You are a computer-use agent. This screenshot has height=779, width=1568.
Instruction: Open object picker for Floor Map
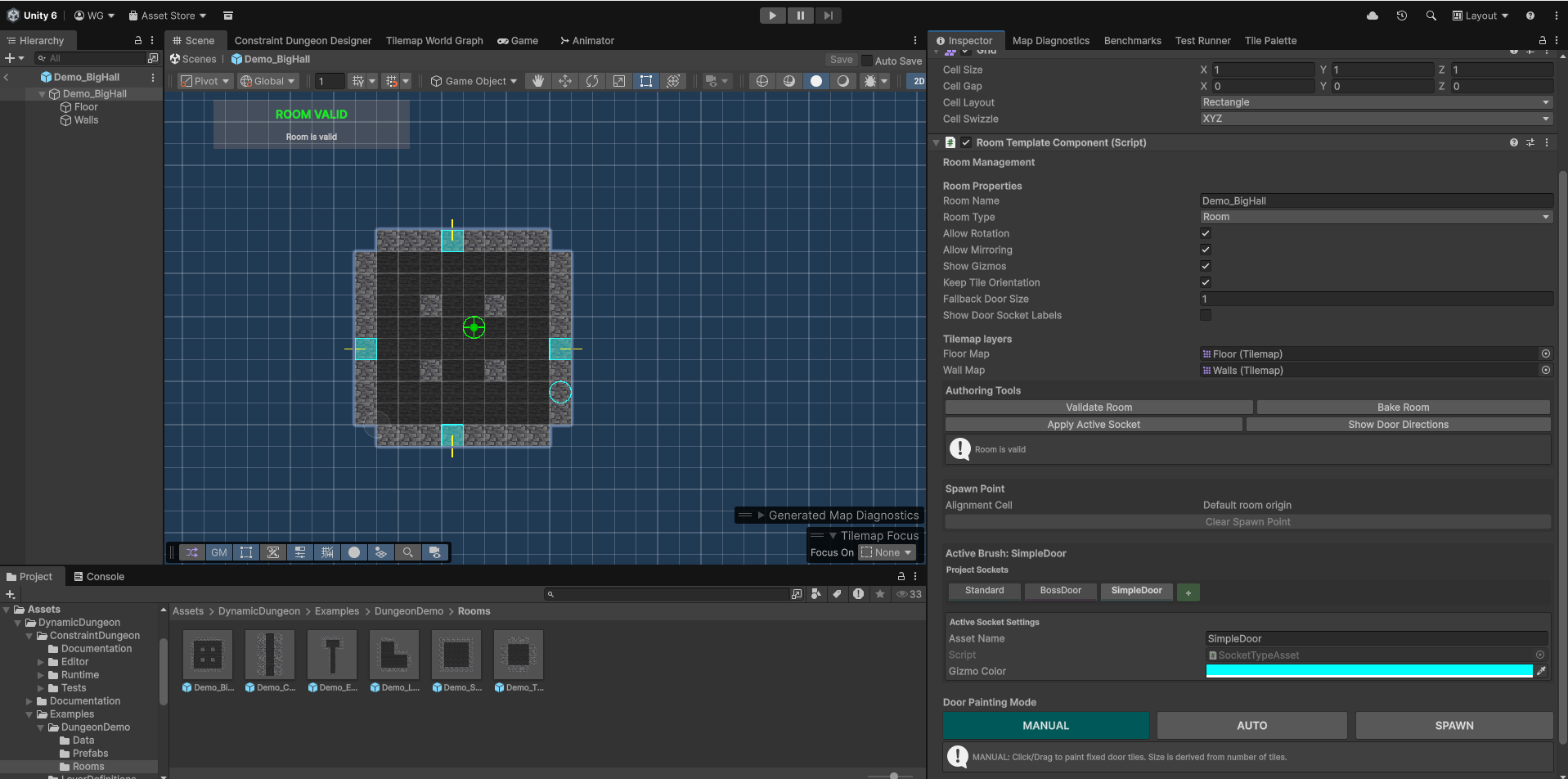coord(1546,354)
